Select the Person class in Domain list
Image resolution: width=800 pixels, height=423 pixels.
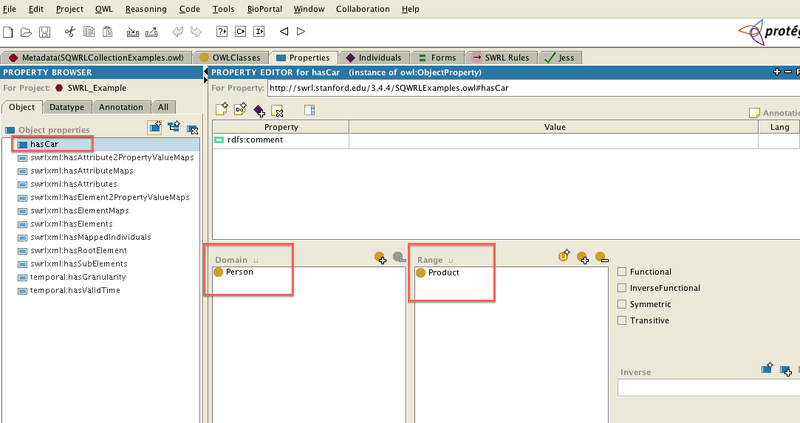click(239, 272)
